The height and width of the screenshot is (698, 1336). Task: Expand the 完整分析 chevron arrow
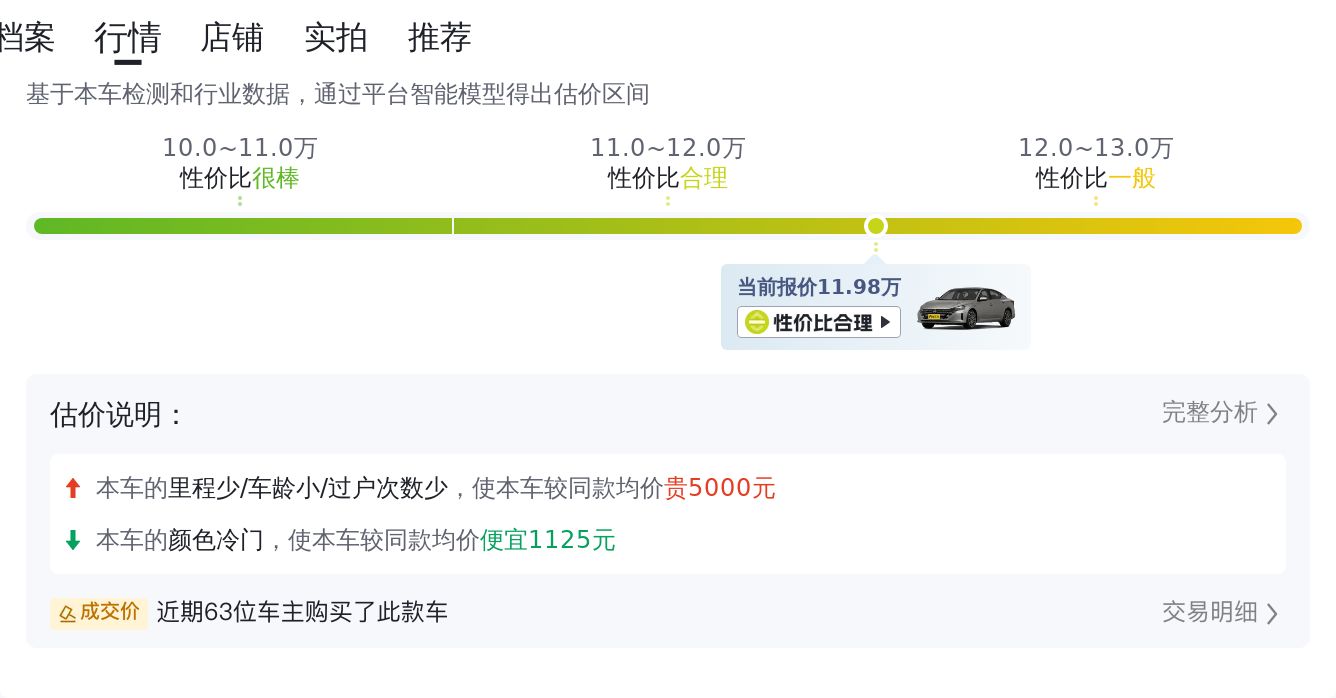coord(1272,414)
